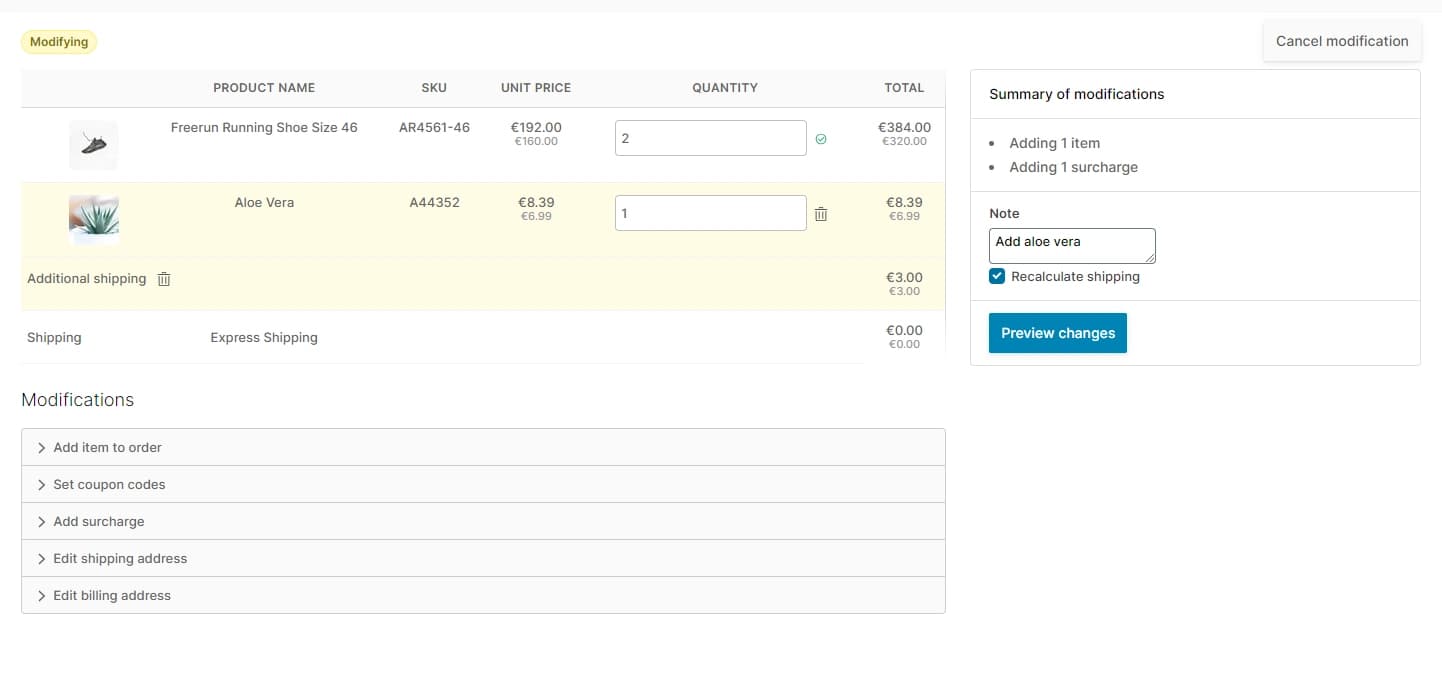This screenshot has width=1442, height=690.
Task: Click the Freerun Running Shoe thumbnail
Action: tap(93, 145)
